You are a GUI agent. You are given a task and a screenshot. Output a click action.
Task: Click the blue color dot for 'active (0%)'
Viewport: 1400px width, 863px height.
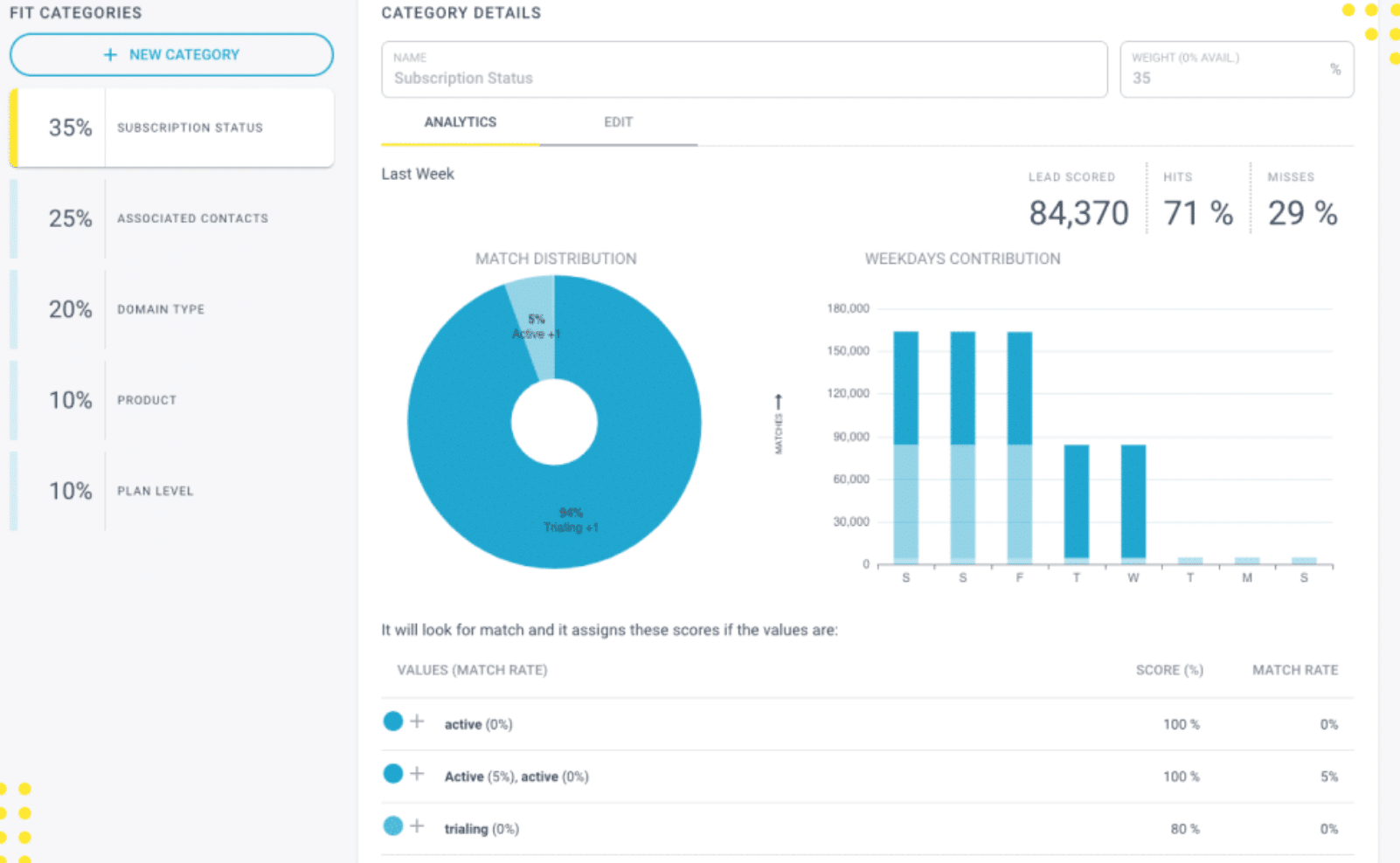393,721
